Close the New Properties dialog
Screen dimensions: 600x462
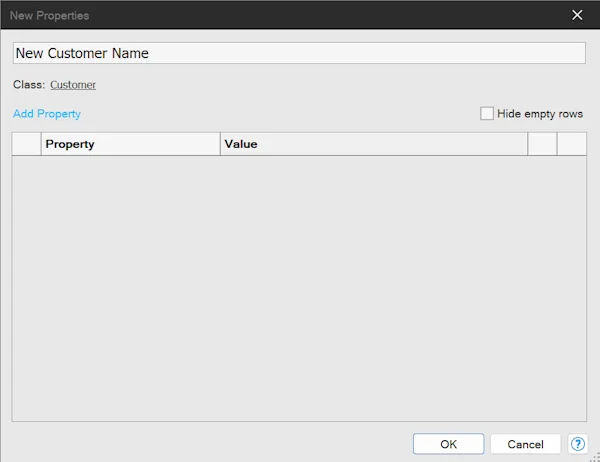[x=577, y=15]
